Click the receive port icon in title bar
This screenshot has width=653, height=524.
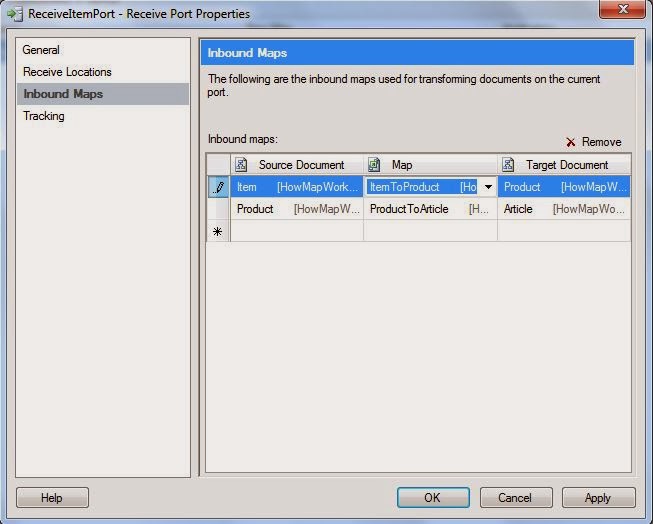coord(15,14)
